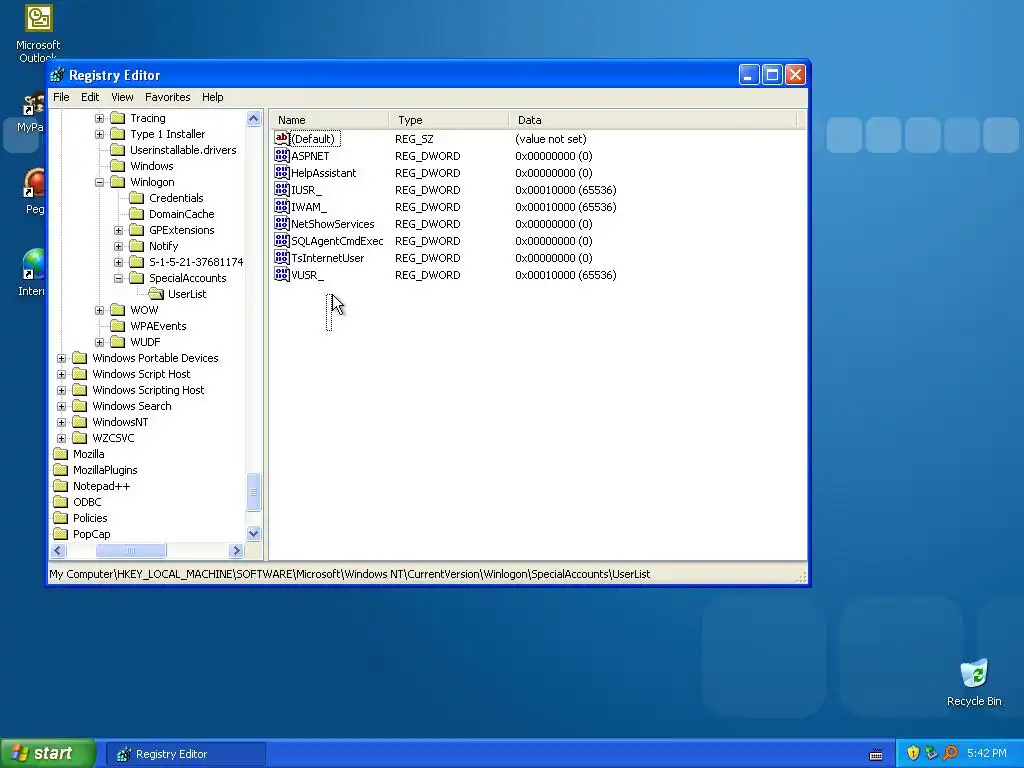The width and height of the screenshot is (1024, 768).
Task: Click the Mozilla folder icon
Action: 61,454
